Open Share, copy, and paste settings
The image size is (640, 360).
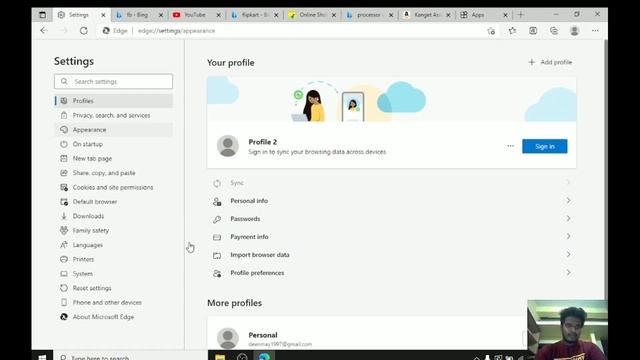point(114,173)
